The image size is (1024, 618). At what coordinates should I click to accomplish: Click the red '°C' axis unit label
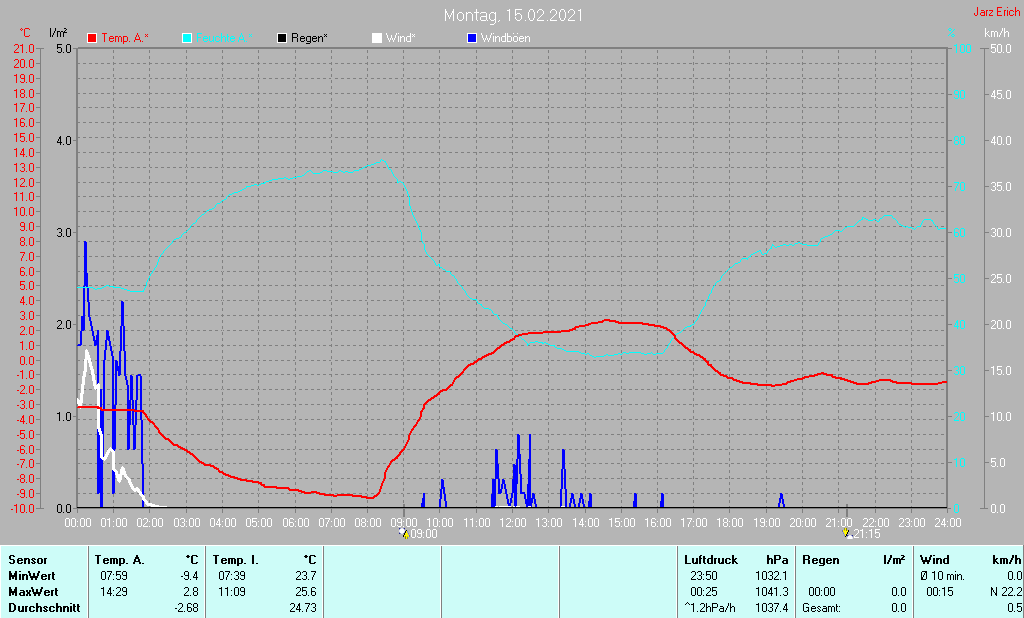[x=25, y=33]
